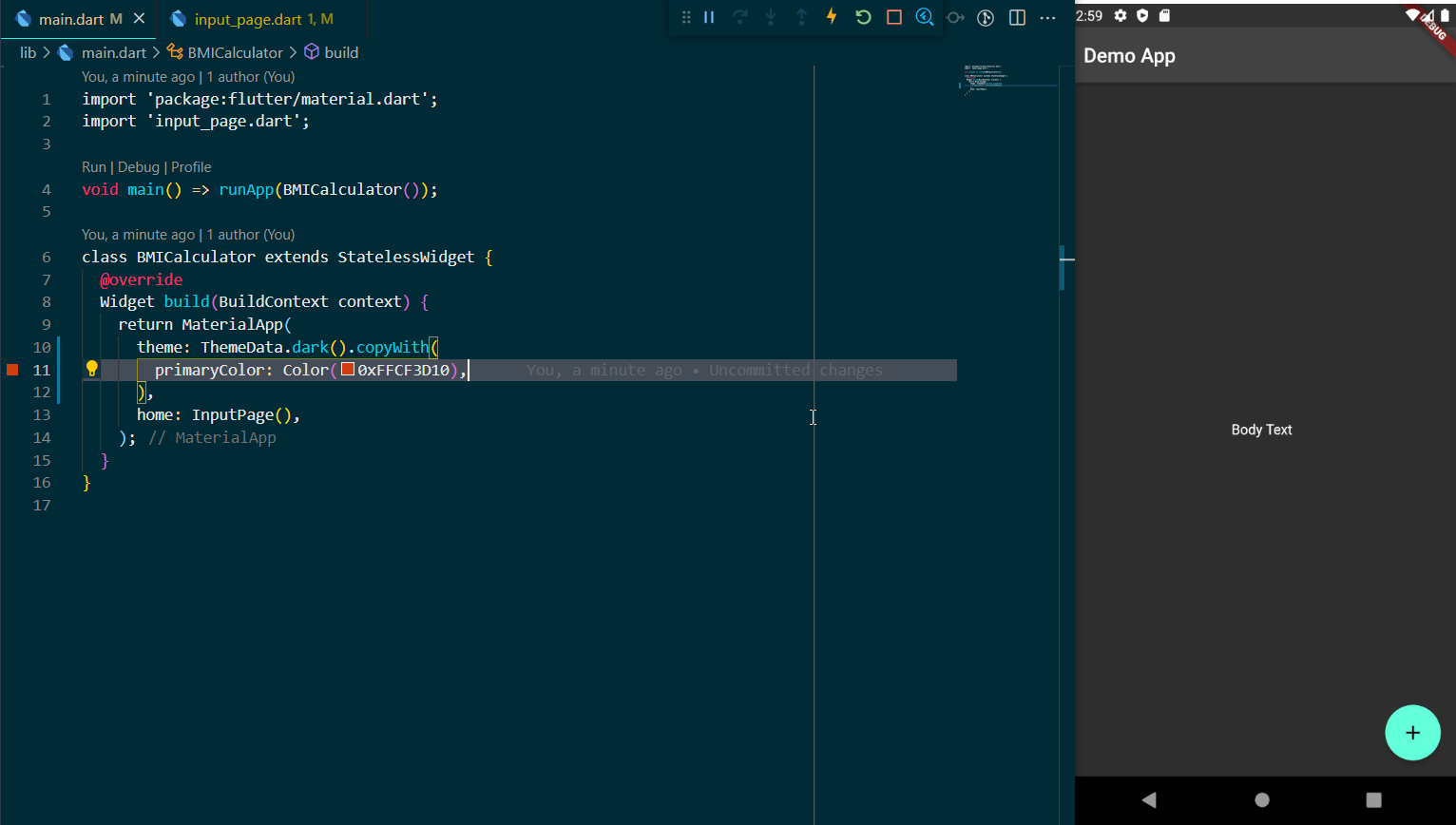Click the Step Over debug icon
Image resolution: width=1456 pixels, height=825 pixels.
[739, 17]
